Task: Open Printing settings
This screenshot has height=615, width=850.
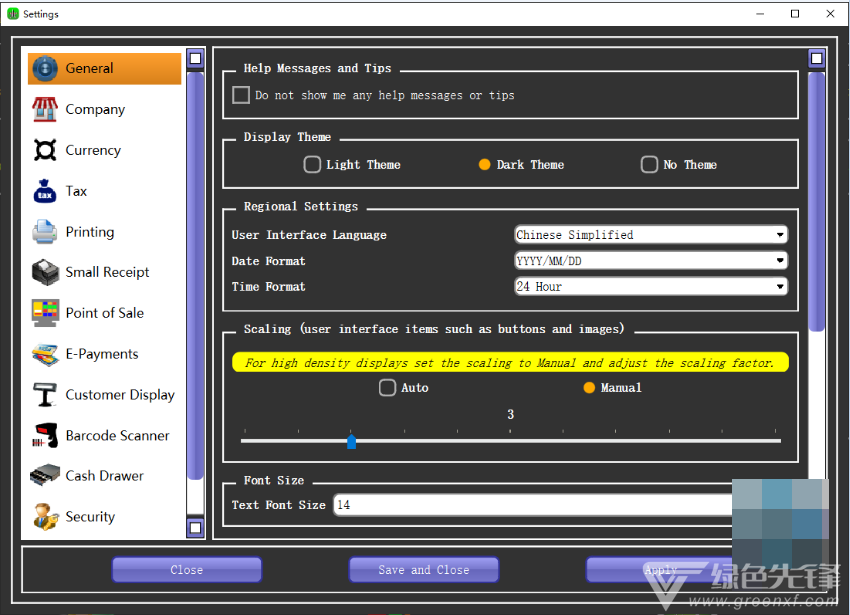Action: click(x=105, y=232)
